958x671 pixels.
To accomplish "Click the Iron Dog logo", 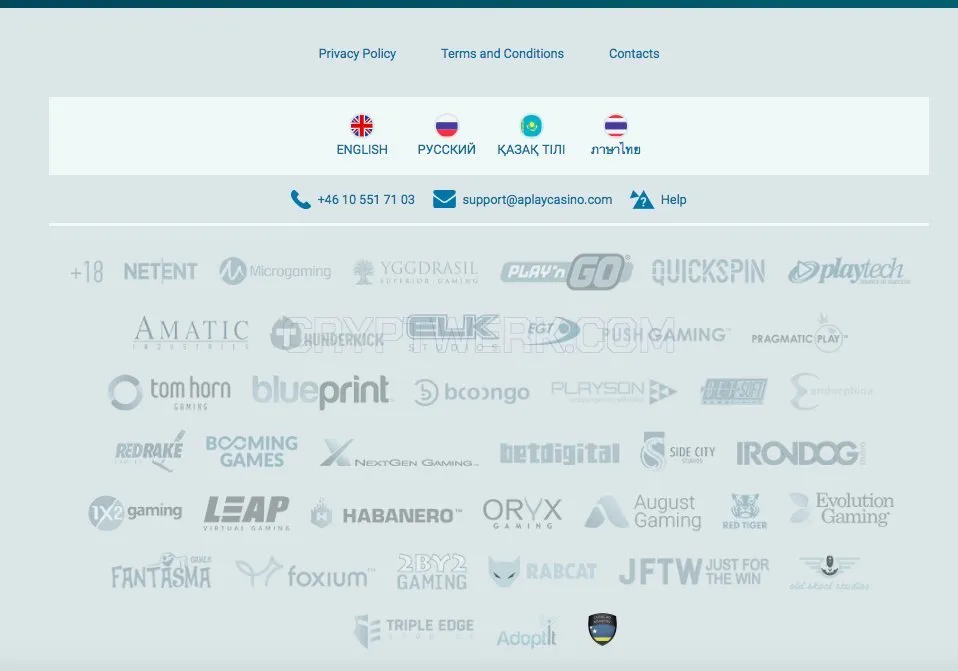I will pyautogui.click(x=801, y=453).
